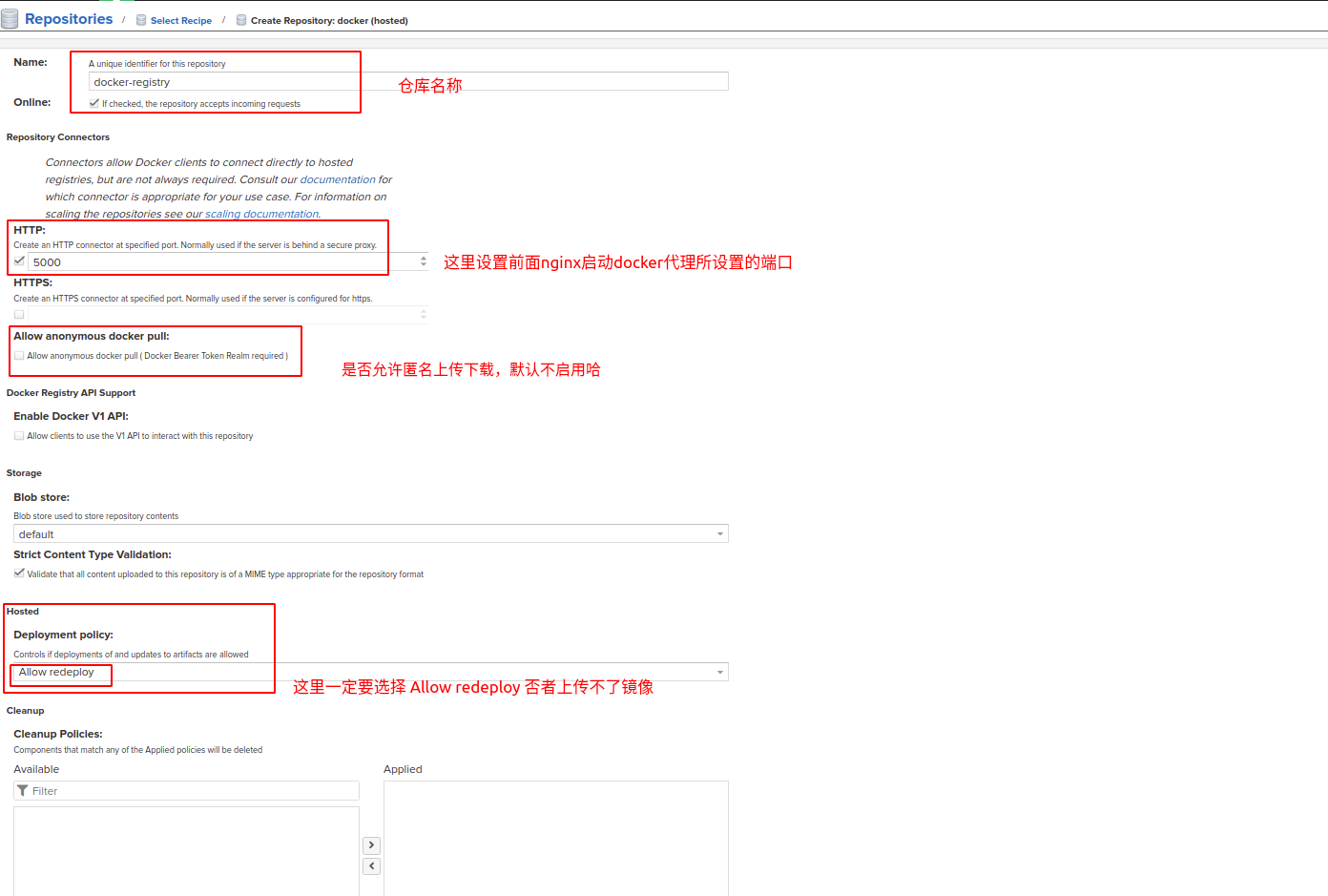Open the connector documentation link

[x=338, y=179]
